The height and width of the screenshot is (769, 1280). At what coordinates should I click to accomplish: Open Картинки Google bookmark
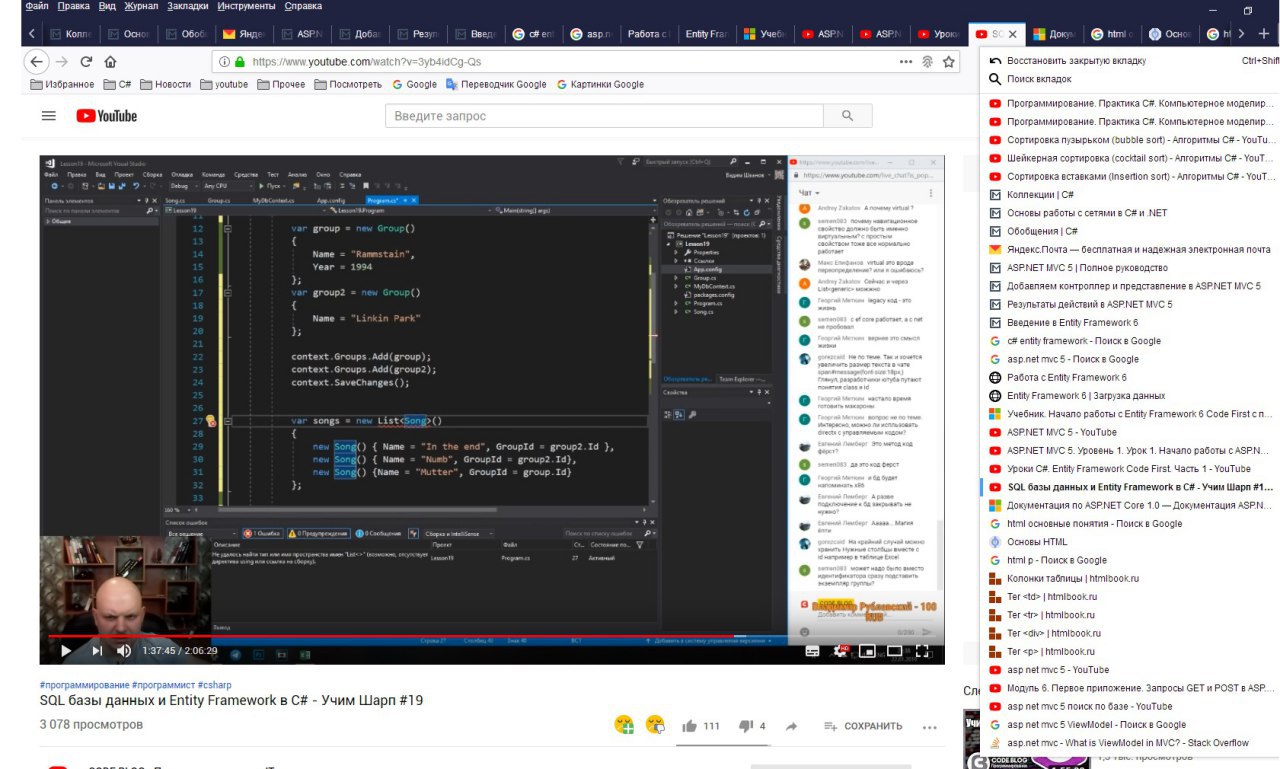(600, 84)
